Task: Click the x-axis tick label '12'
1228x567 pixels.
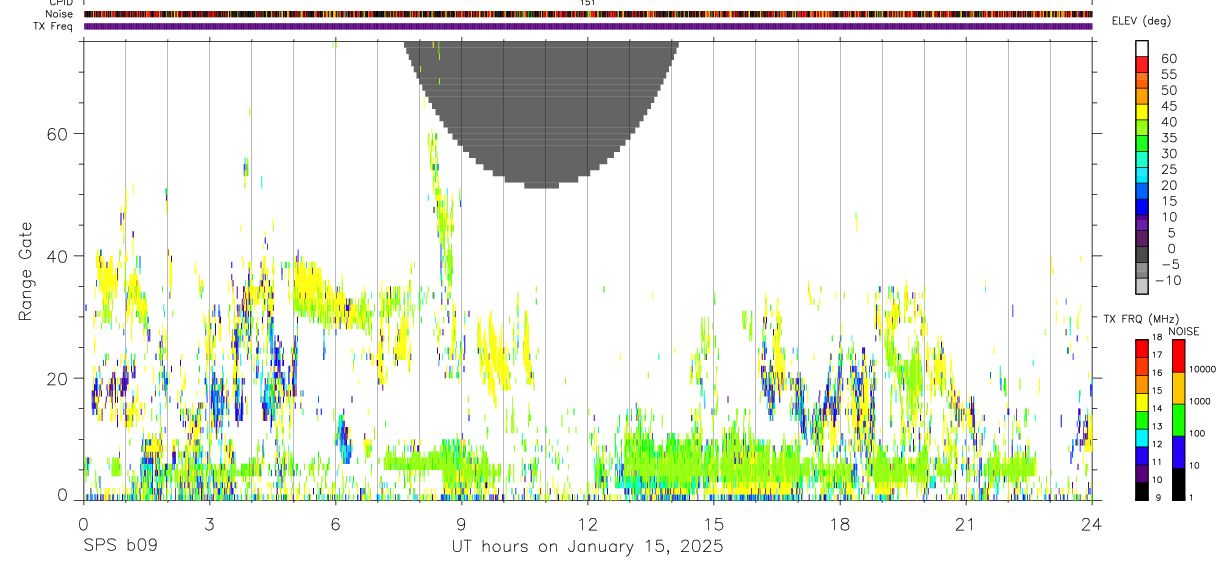Action: coord(587,523)
